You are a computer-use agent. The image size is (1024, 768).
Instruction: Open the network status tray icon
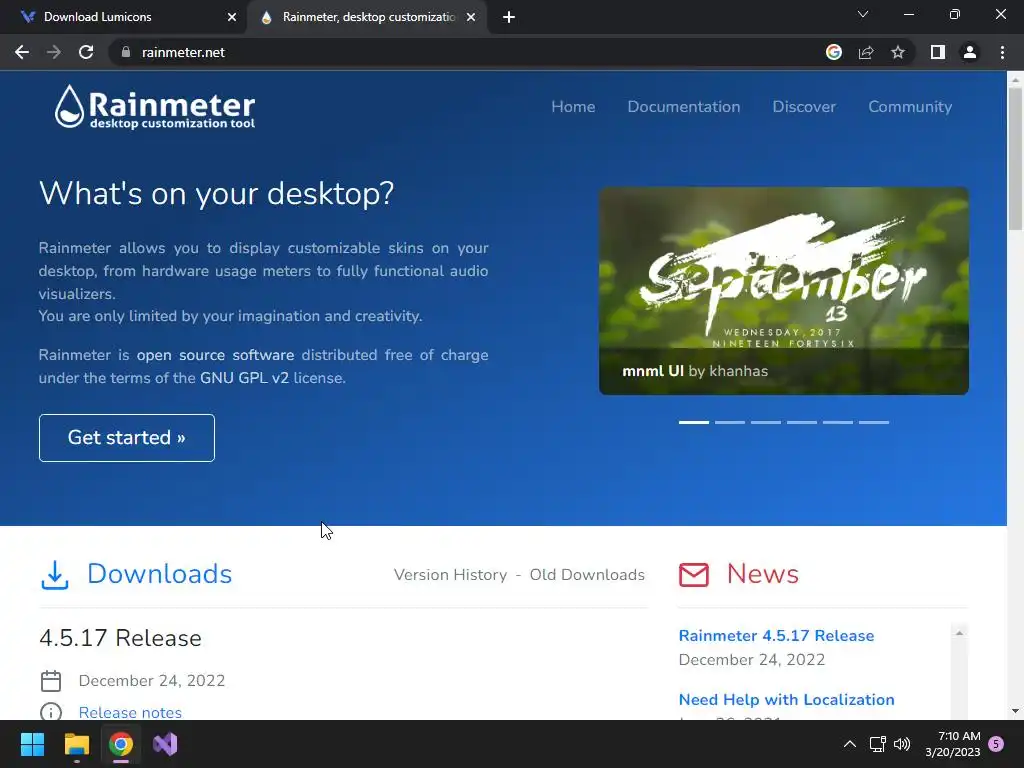coord(877,744)
